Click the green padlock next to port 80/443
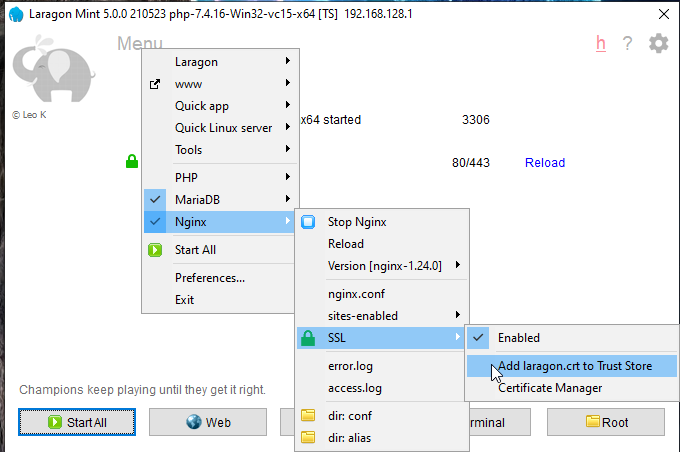This screenshot has width=680, height=452. click(132, 162)
